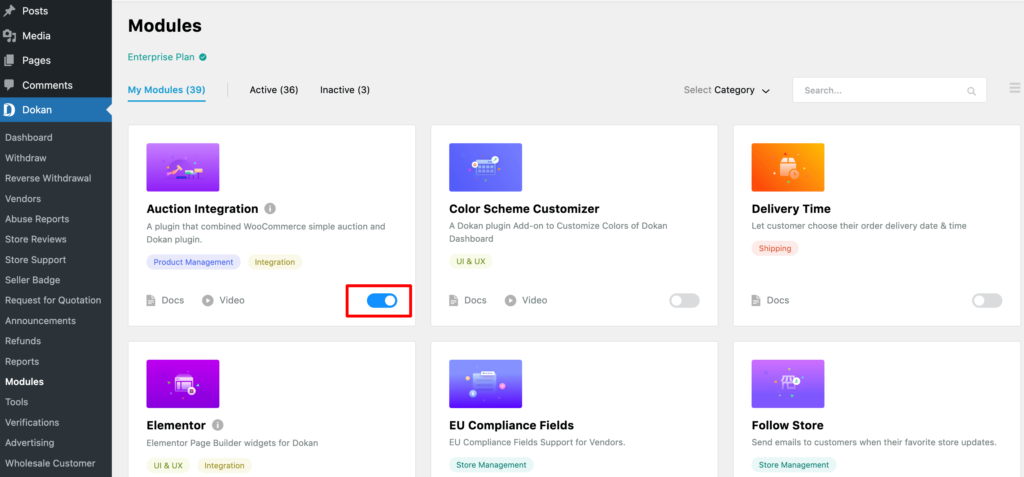The width and height of the screenshot is (1024, 477).
Task: Click the list view icon beside search
Action: coord(1015,88)
